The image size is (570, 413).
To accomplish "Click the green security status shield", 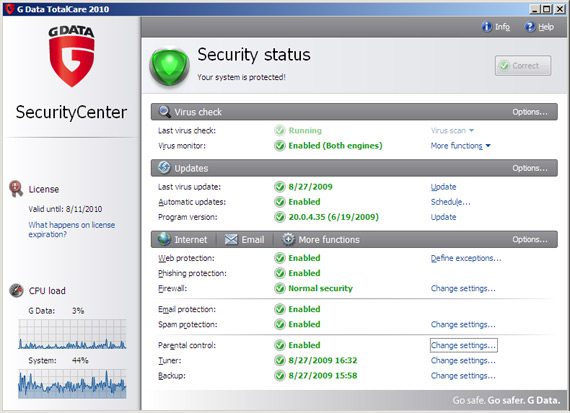I will tap(169, 67).
